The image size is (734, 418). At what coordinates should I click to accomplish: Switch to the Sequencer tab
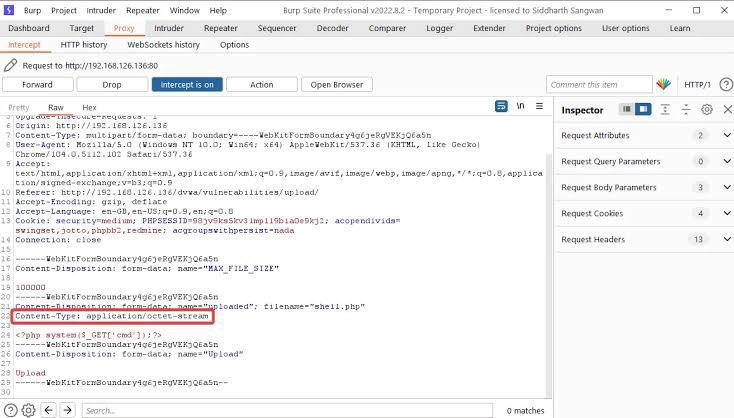click(x=277, y=28)
